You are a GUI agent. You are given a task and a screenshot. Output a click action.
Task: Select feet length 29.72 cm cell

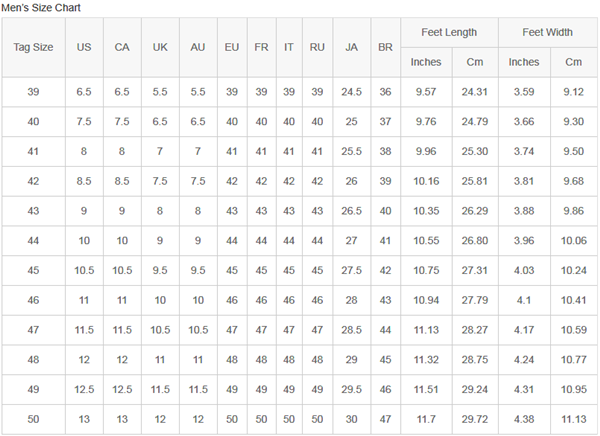[x=475, y=419]
